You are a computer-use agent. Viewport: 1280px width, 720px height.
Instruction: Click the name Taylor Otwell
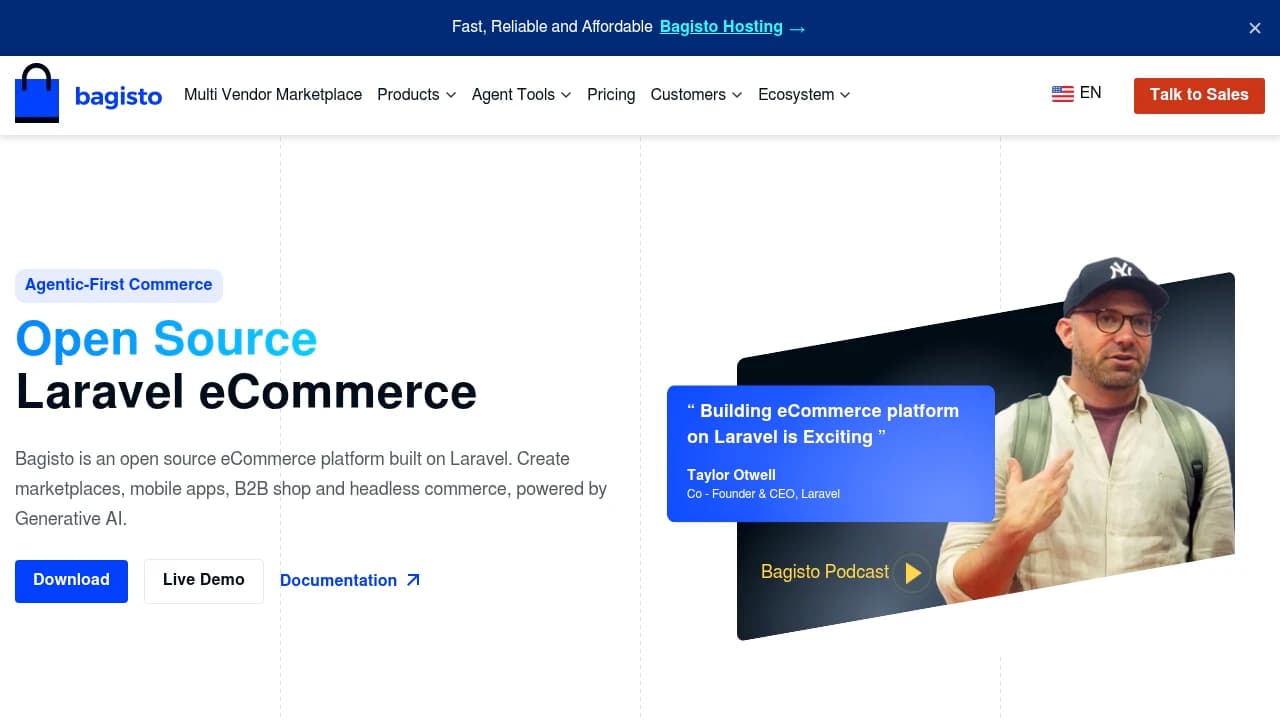[x=731, y=475]
